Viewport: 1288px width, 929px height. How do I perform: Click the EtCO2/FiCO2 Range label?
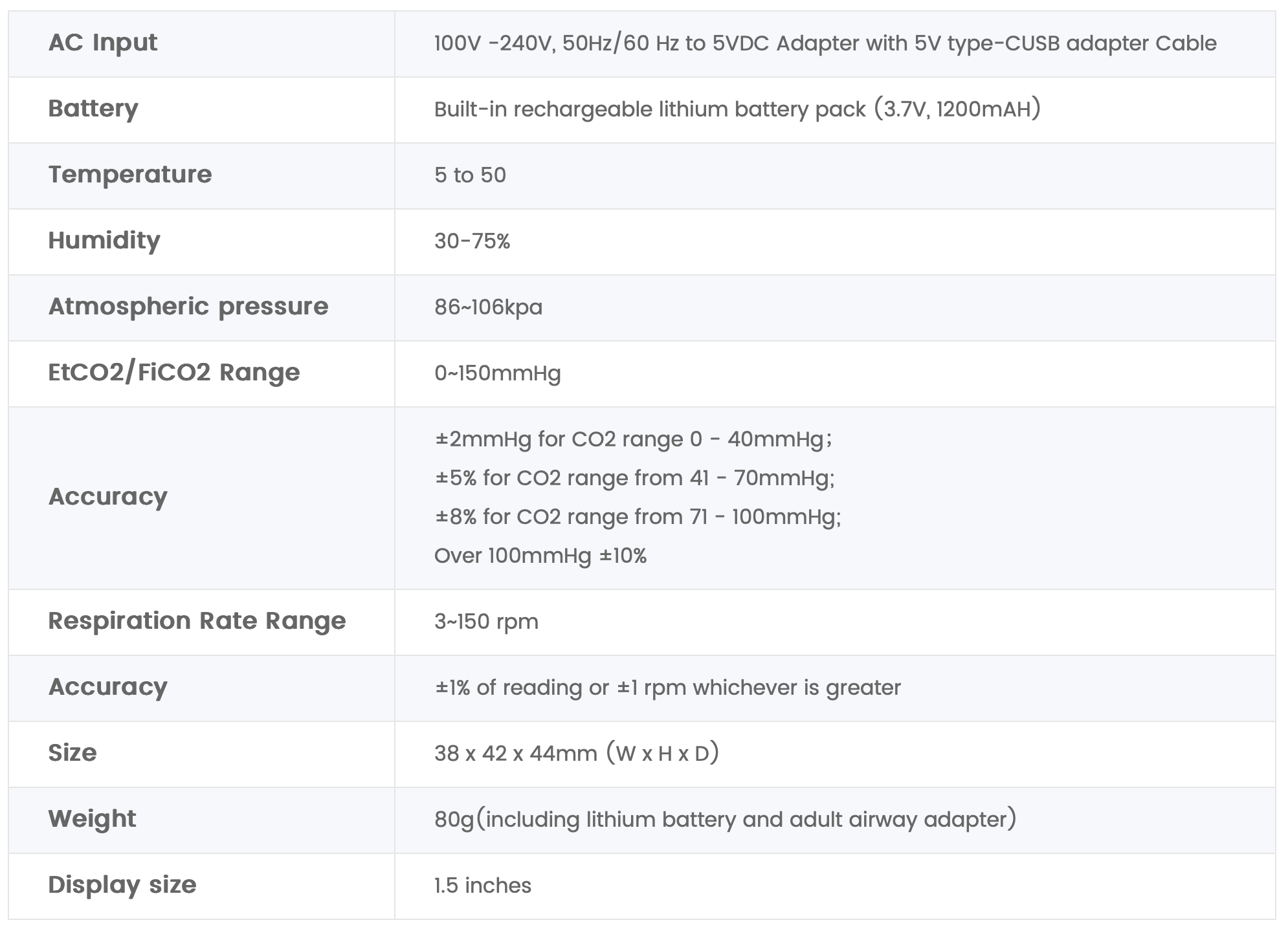[x=174, y=373]
